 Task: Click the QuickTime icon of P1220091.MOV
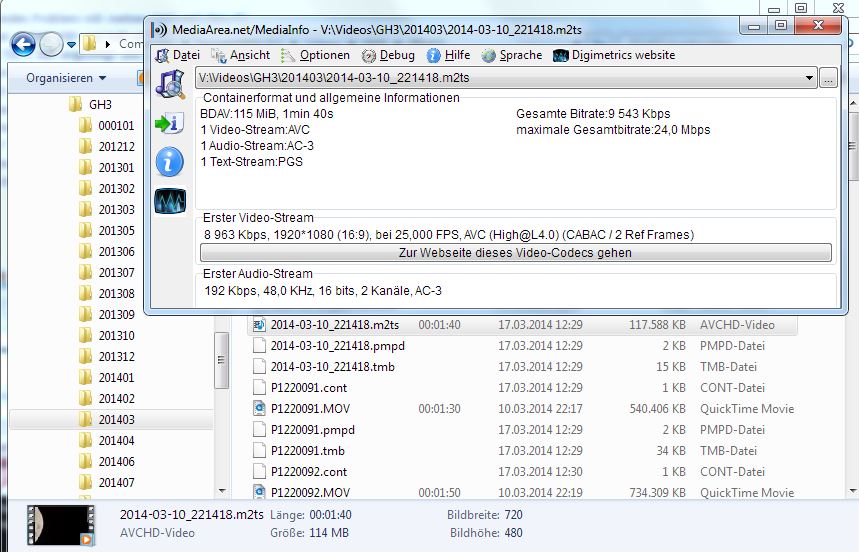[259, 409]
